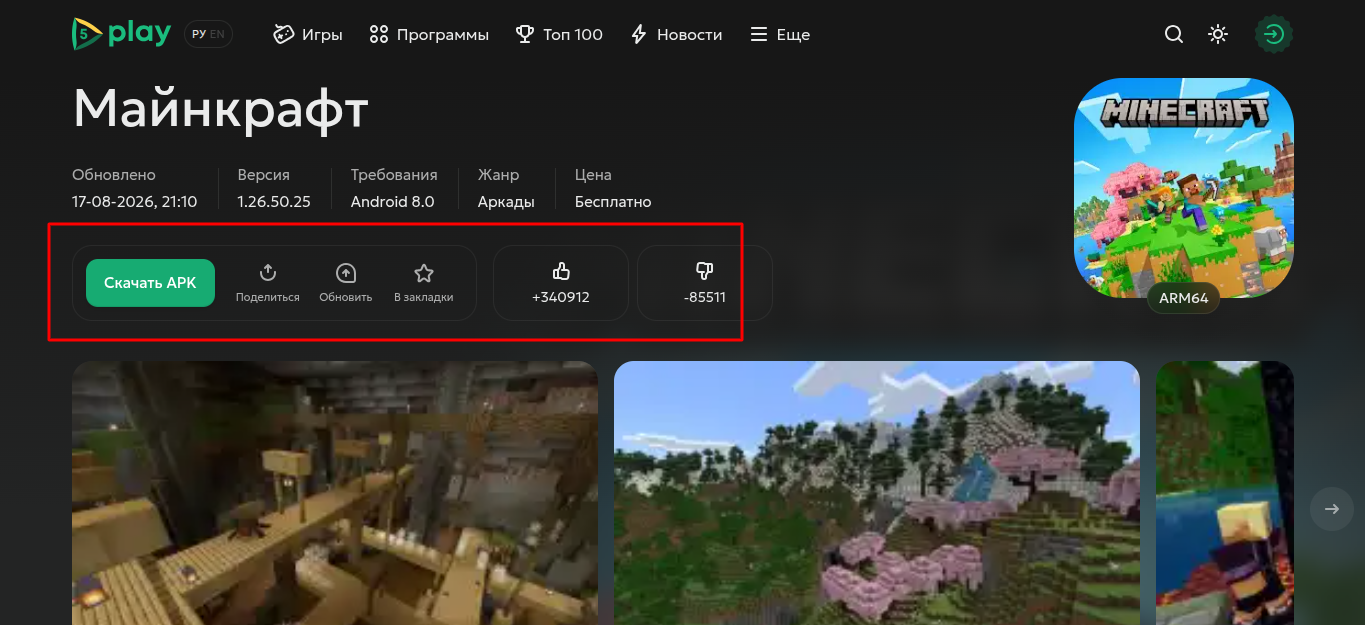
Task: Add to bookmarks star icon
Action: [x=424, y=283]
